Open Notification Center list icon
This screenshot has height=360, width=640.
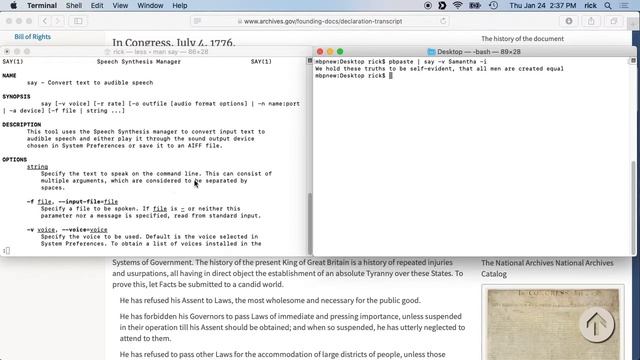click(x=624, y=5)
